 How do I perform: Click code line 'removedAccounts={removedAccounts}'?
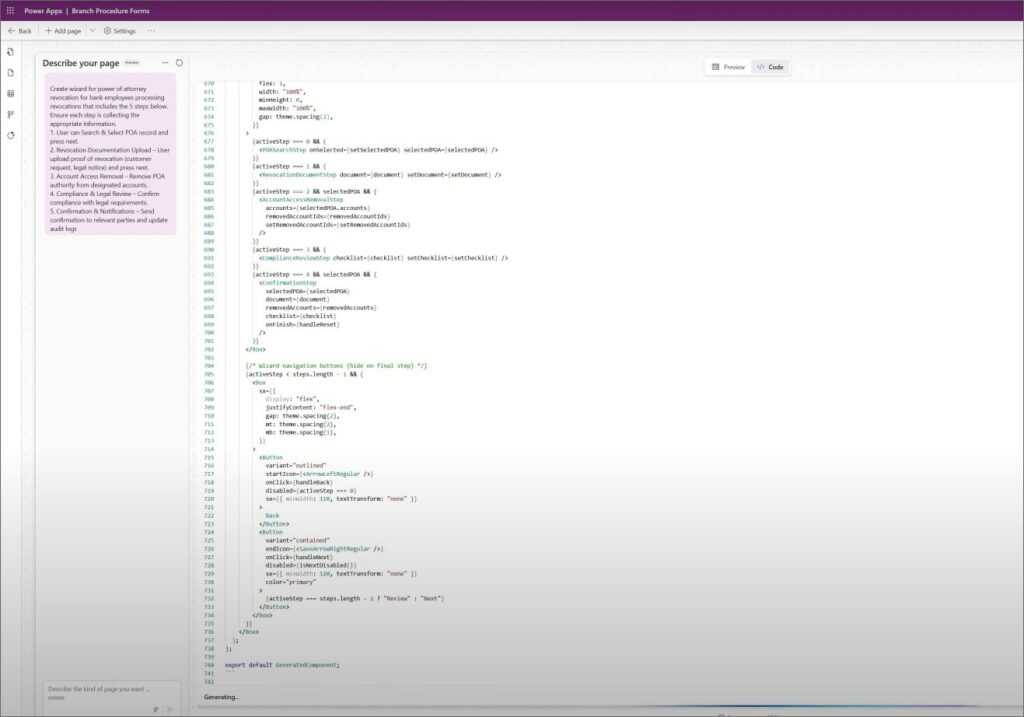click(321, 308)
